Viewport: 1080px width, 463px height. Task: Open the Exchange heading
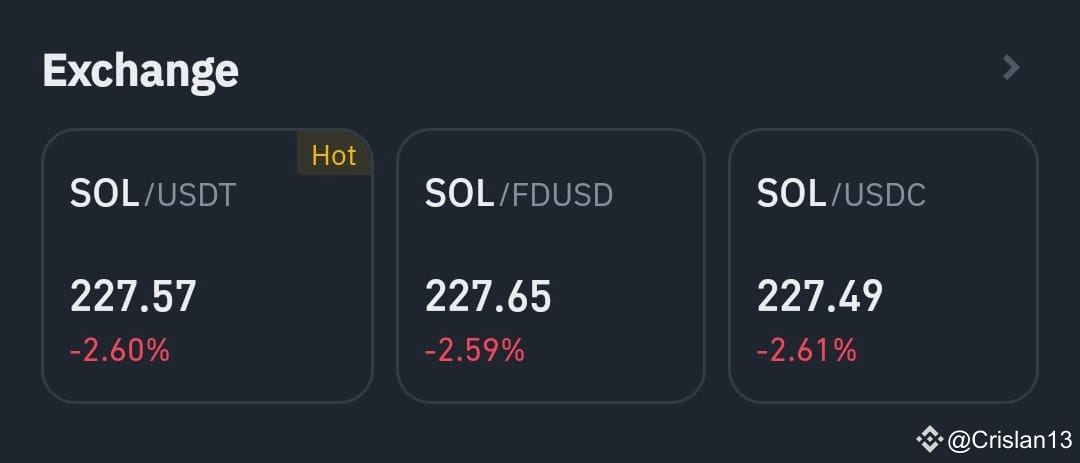(141, 71)
